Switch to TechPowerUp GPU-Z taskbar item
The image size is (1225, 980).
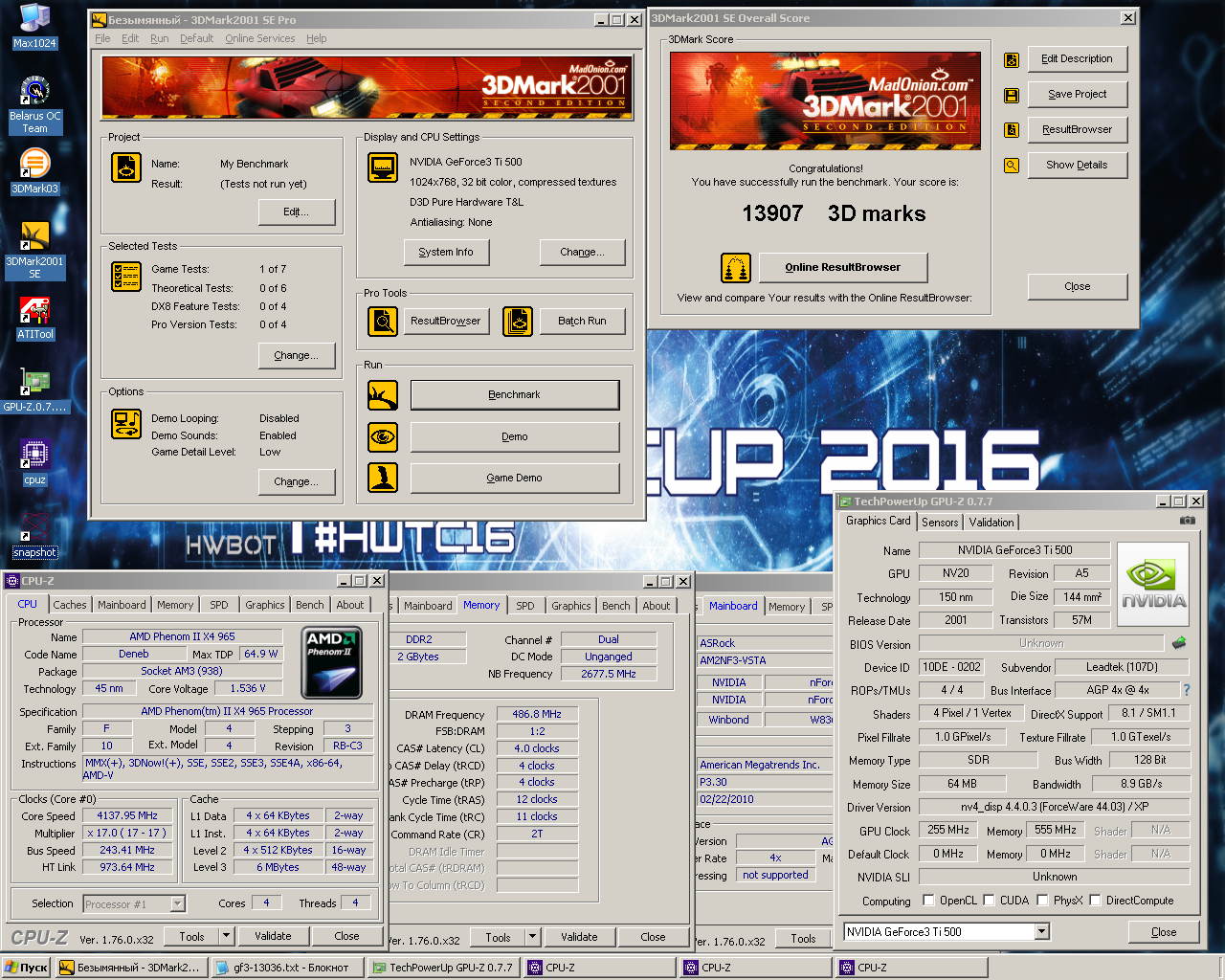[444, 968]
